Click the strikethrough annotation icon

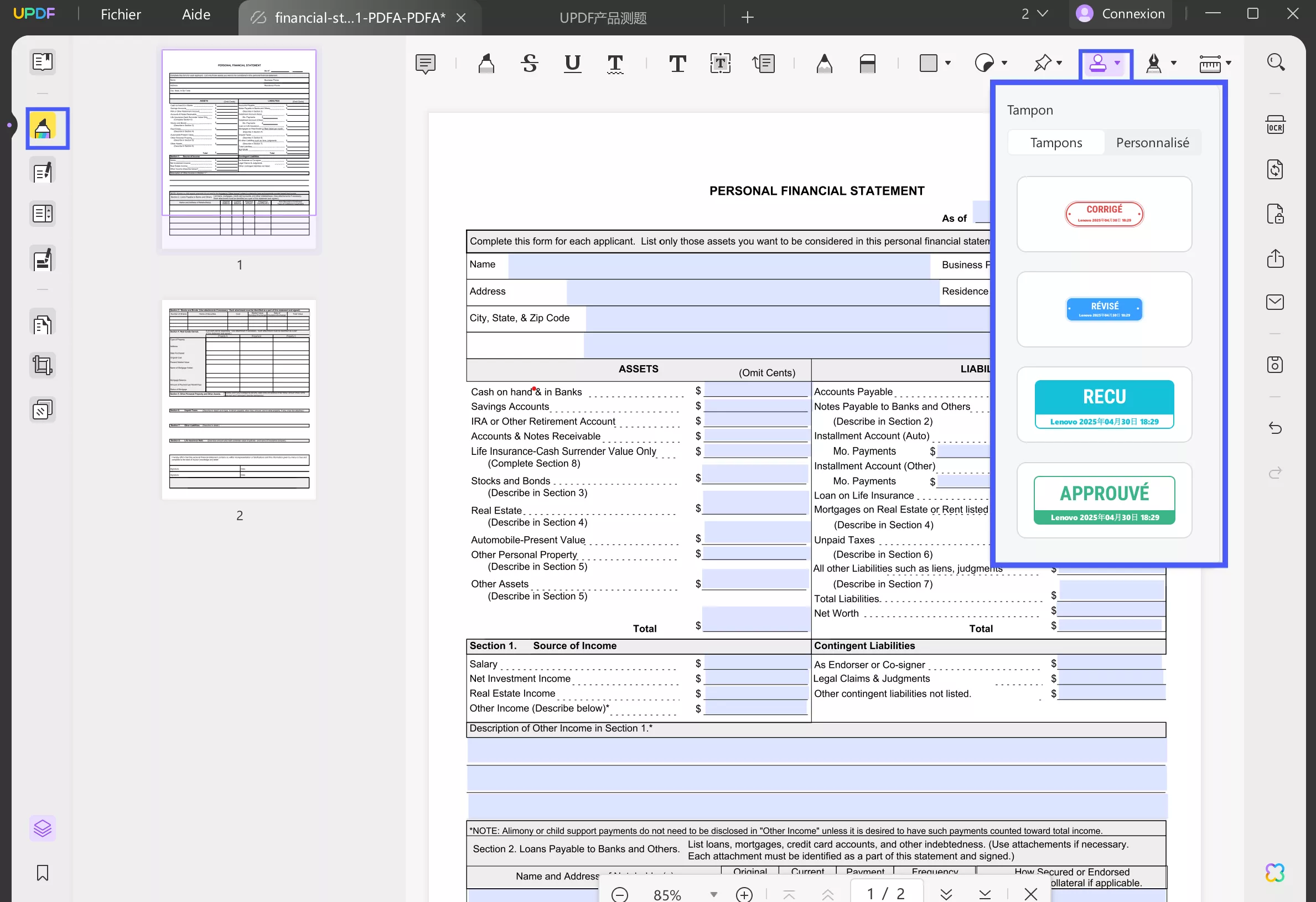530,64
